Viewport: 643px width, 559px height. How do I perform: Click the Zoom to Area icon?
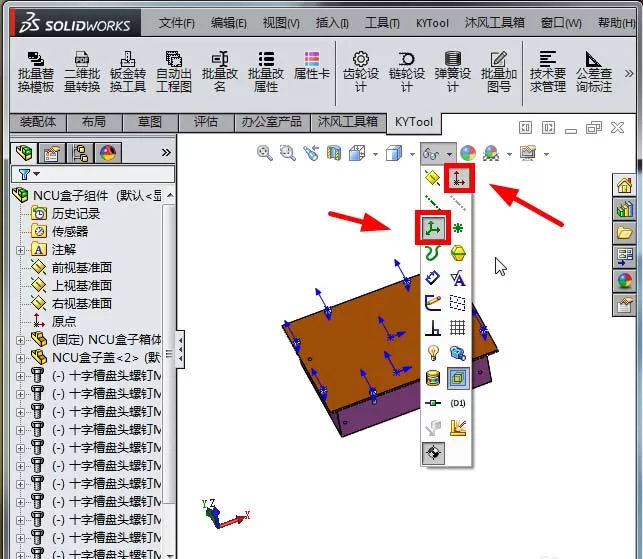[288, 153]
